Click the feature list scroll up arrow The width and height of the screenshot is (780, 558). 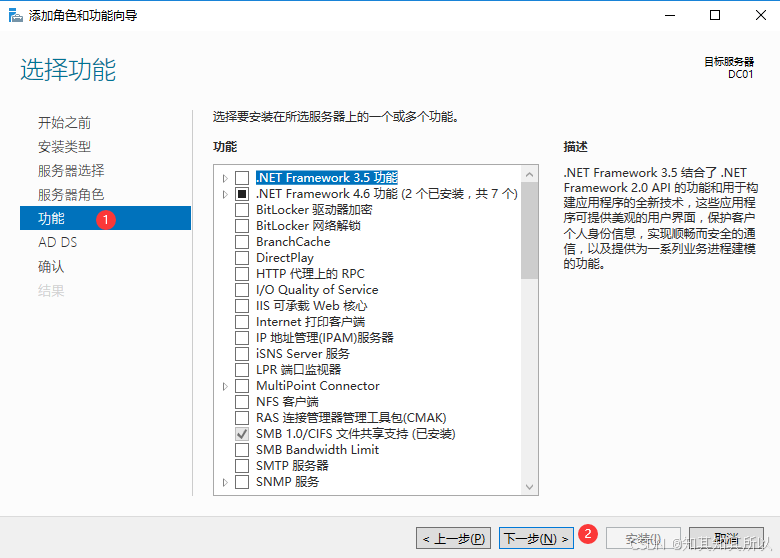[529, 174]
